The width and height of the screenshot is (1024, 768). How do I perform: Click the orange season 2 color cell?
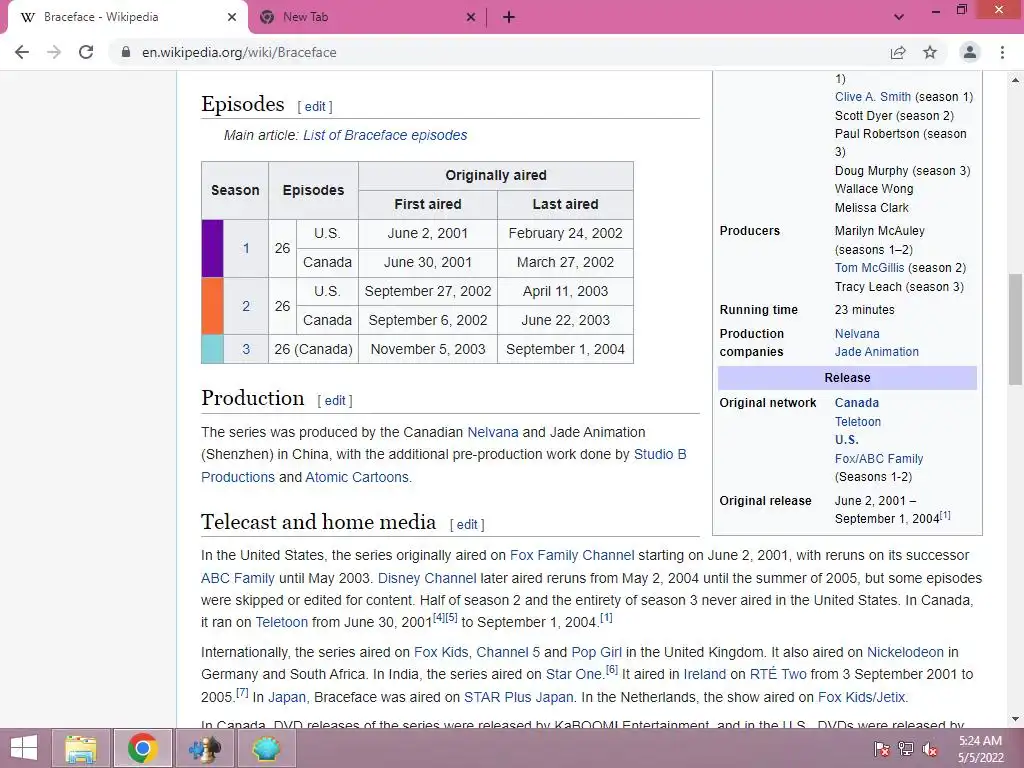[x=212, y=306]
